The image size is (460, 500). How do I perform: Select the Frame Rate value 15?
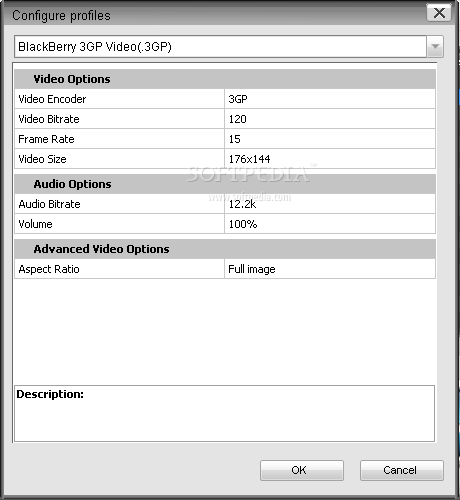pyautogui.click(x=330, y=139)
